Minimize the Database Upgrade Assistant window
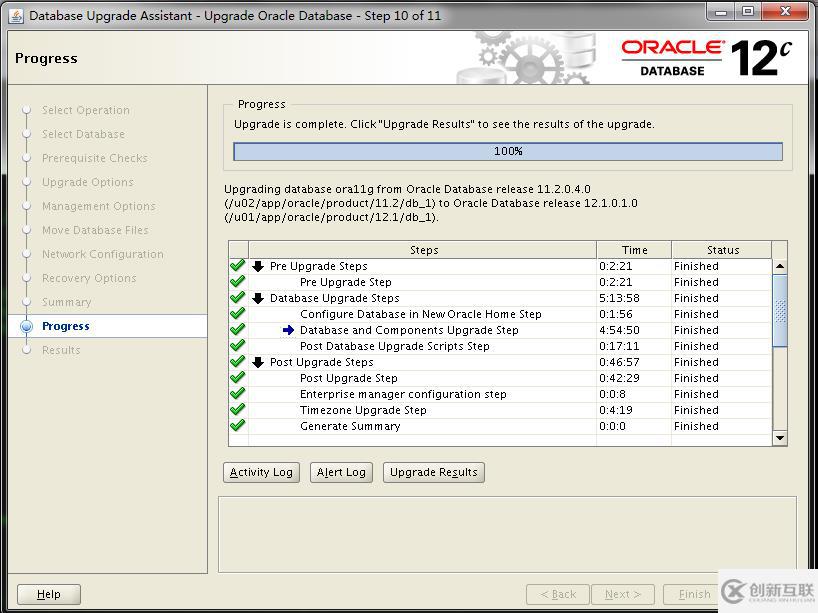This screenshot has width=818, height=613. point(721,11)
